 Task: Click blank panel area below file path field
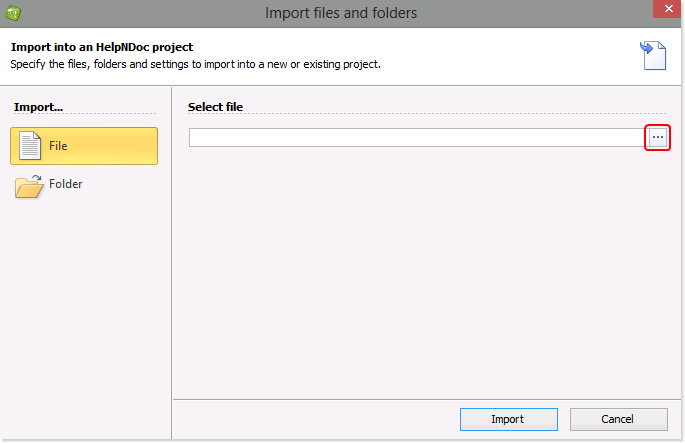point(425,270)
